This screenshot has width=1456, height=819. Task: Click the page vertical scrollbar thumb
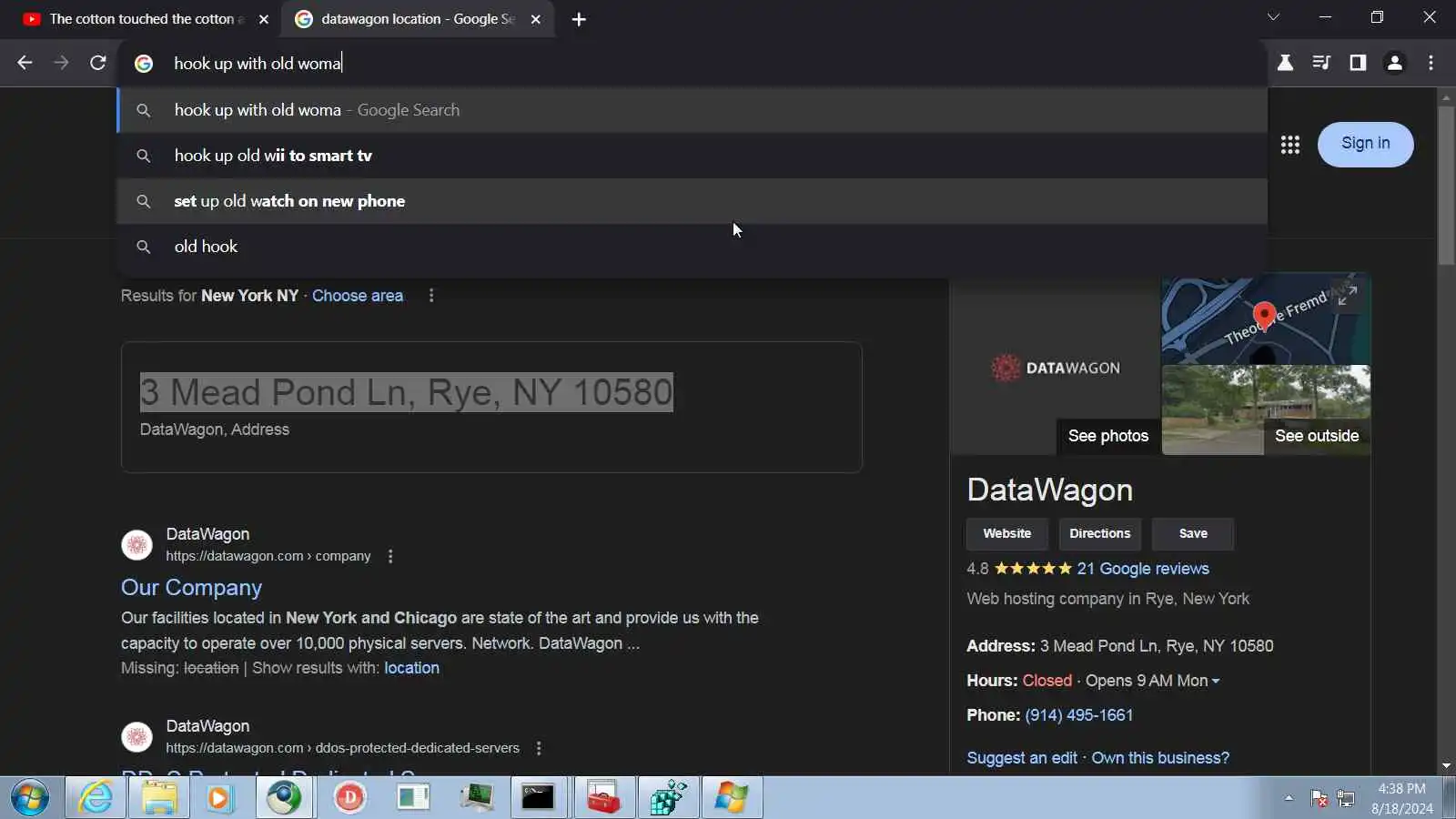(1446, 186)
